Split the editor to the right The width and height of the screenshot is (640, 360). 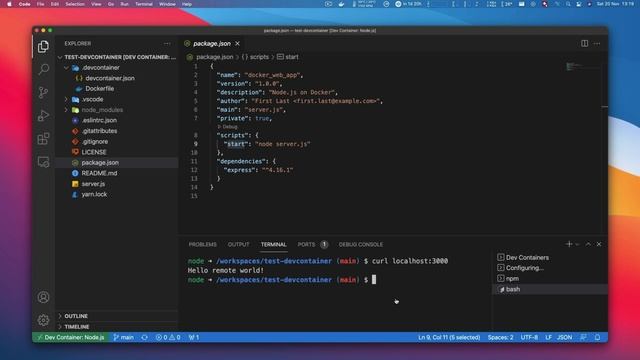tap(584, 43)
